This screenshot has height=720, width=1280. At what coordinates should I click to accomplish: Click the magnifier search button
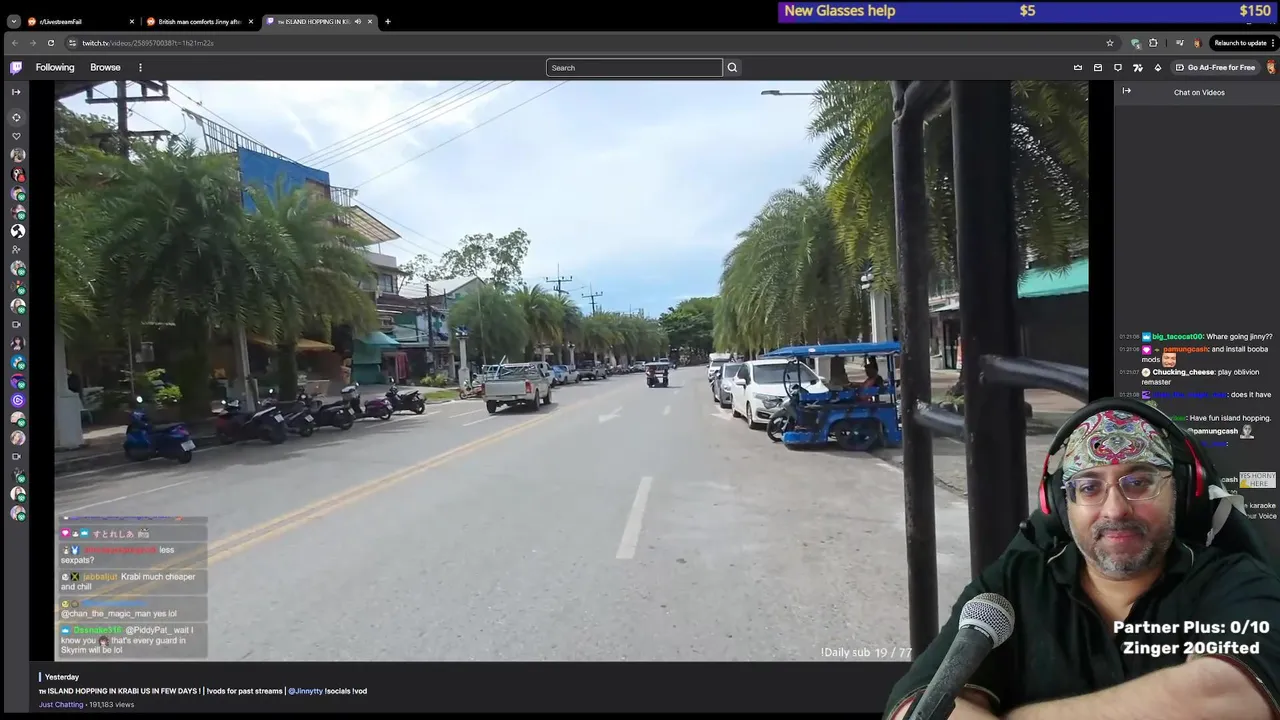pyautogui.click(x=732, y=68)
